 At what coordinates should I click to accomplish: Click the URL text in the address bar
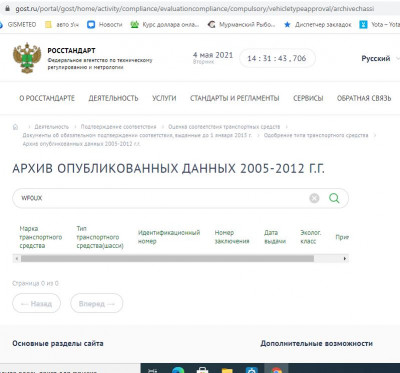point(194,9)
